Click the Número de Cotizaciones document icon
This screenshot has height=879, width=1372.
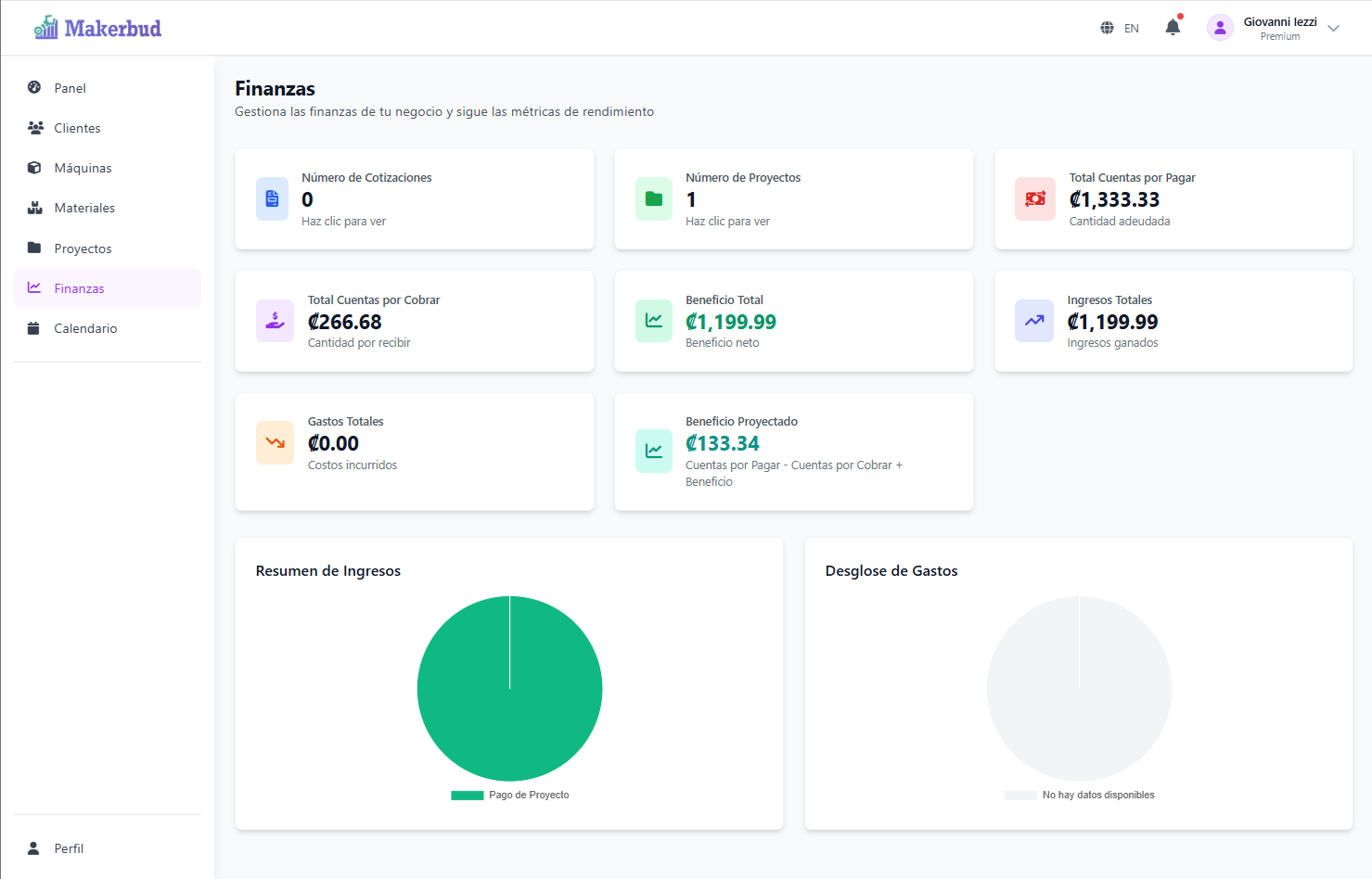[273, 198]
